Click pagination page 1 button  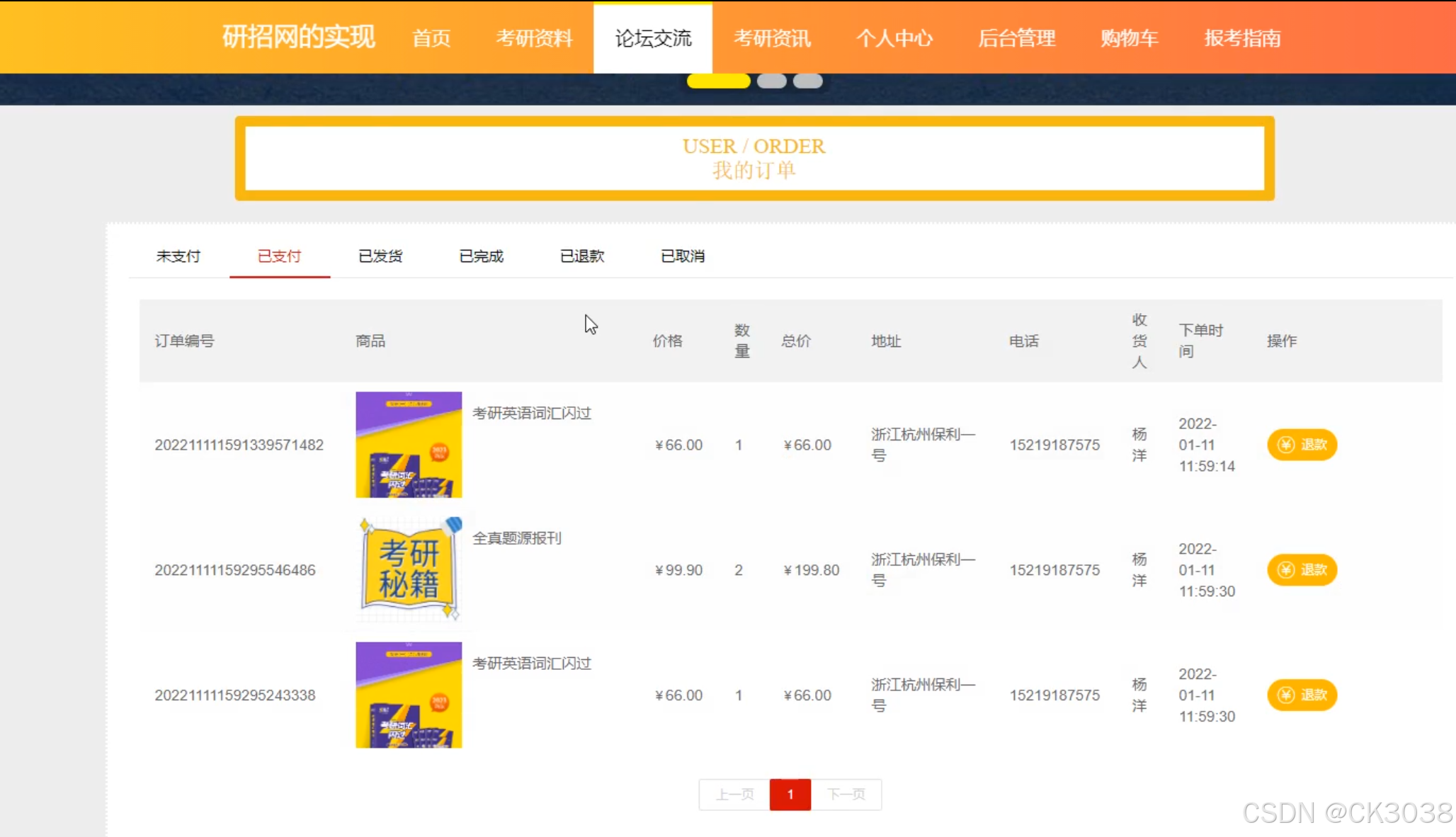[790, 795]
